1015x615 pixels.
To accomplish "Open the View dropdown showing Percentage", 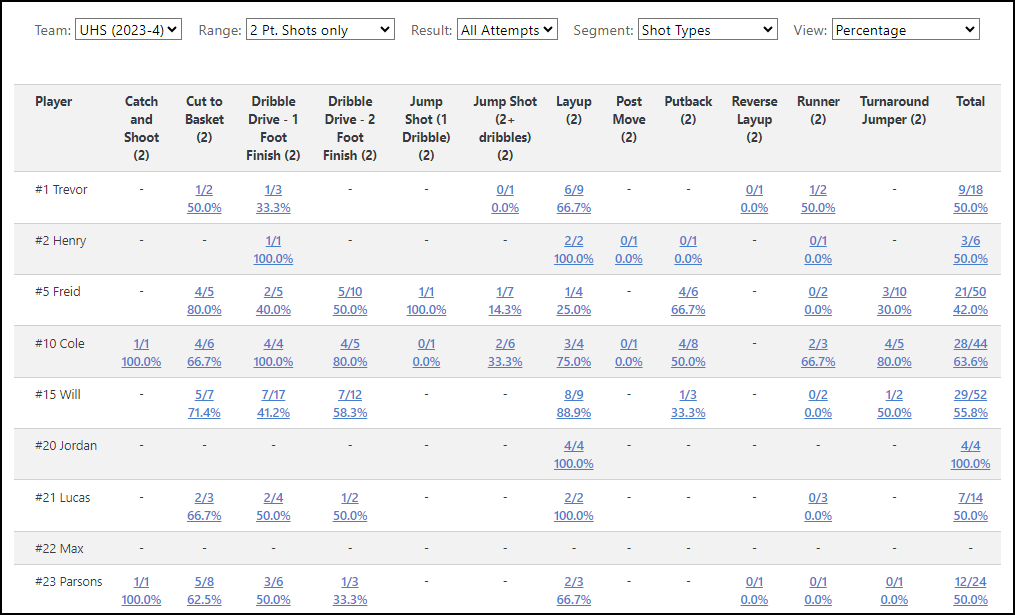I will (905, 30).
